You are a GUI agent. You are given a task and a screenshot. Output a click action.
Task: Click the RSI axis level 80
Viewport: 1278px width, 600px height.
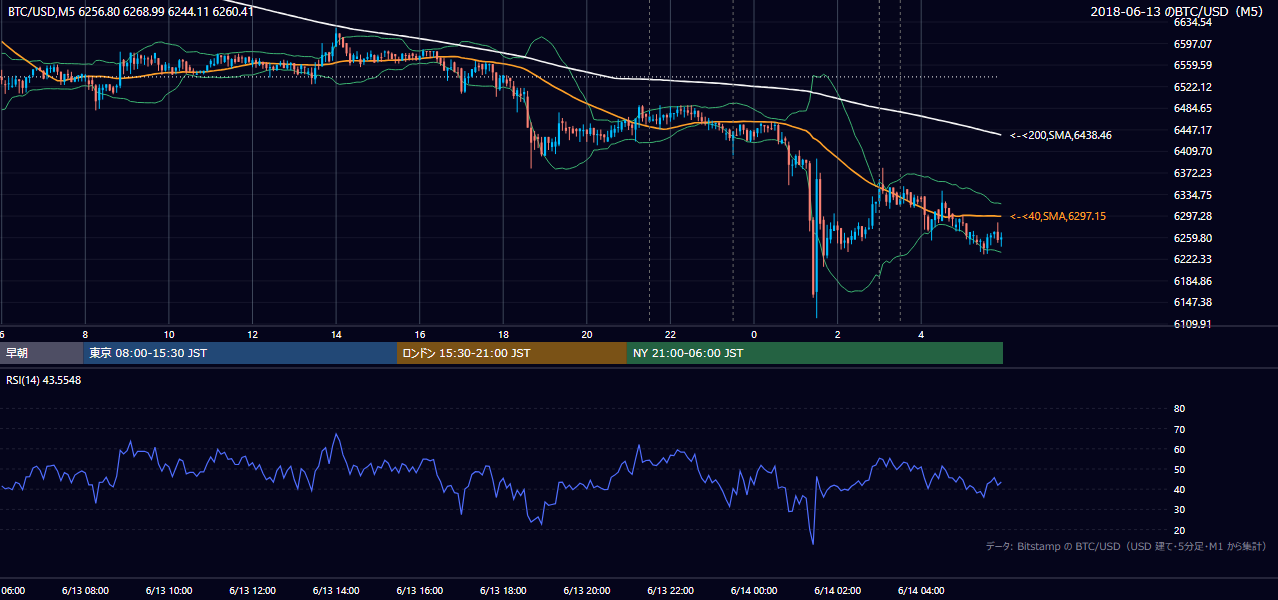1179,409
